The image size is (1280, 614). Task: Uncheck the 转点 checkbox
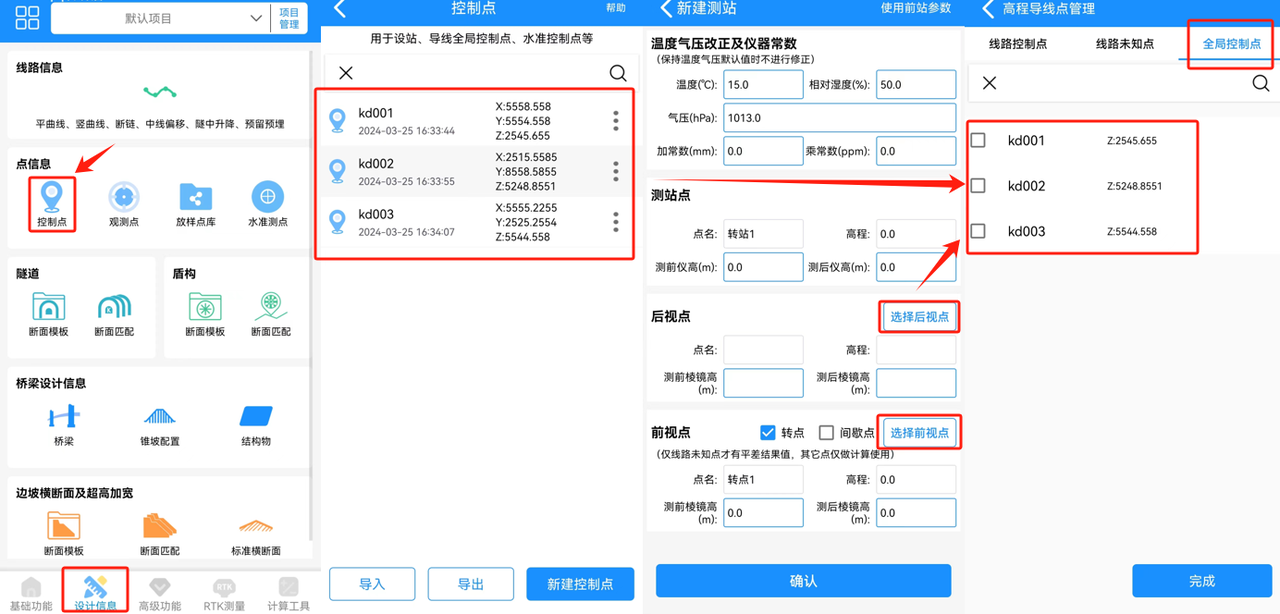tap(768, 432)
